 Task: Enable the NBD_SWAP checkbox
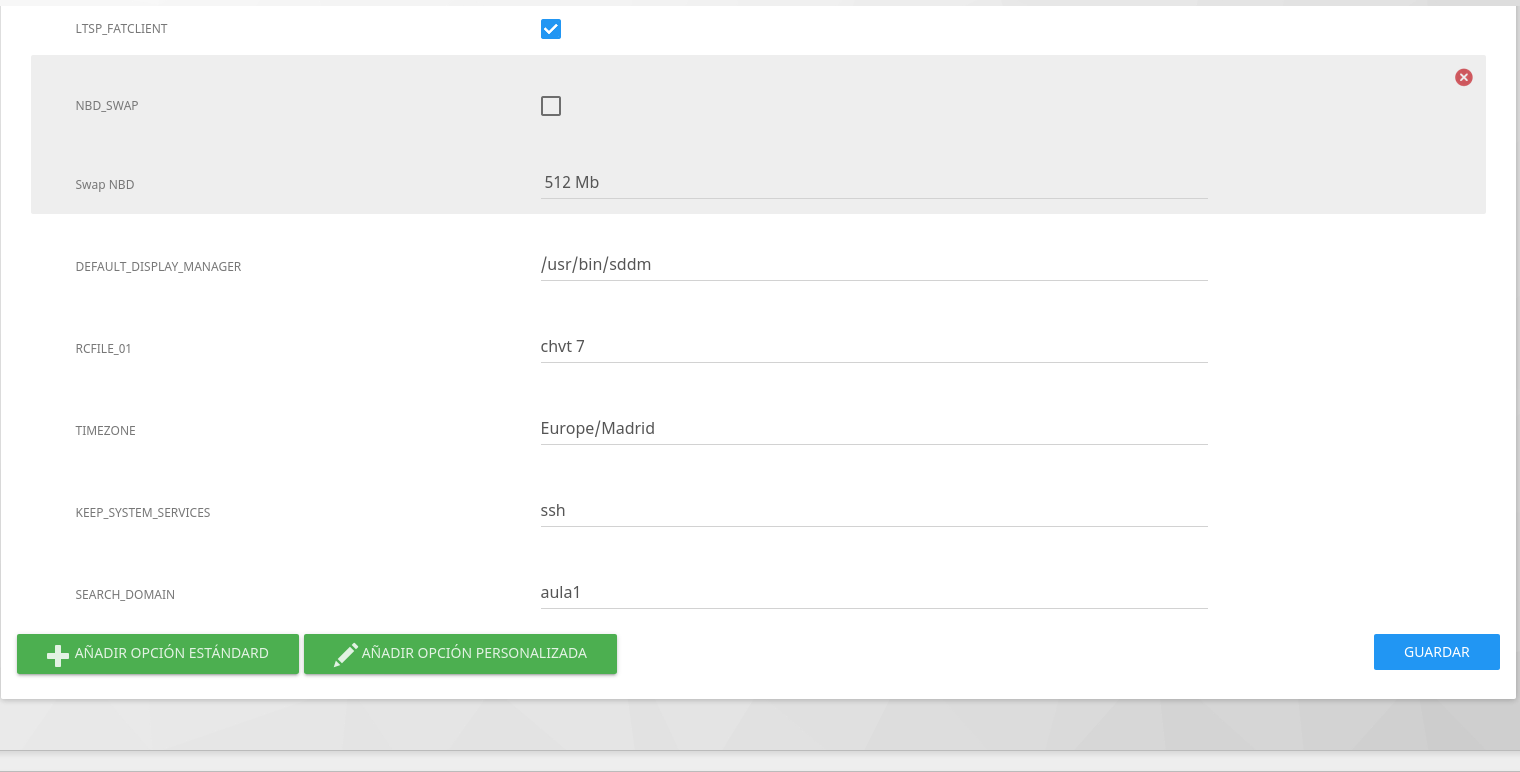(551, 106)
